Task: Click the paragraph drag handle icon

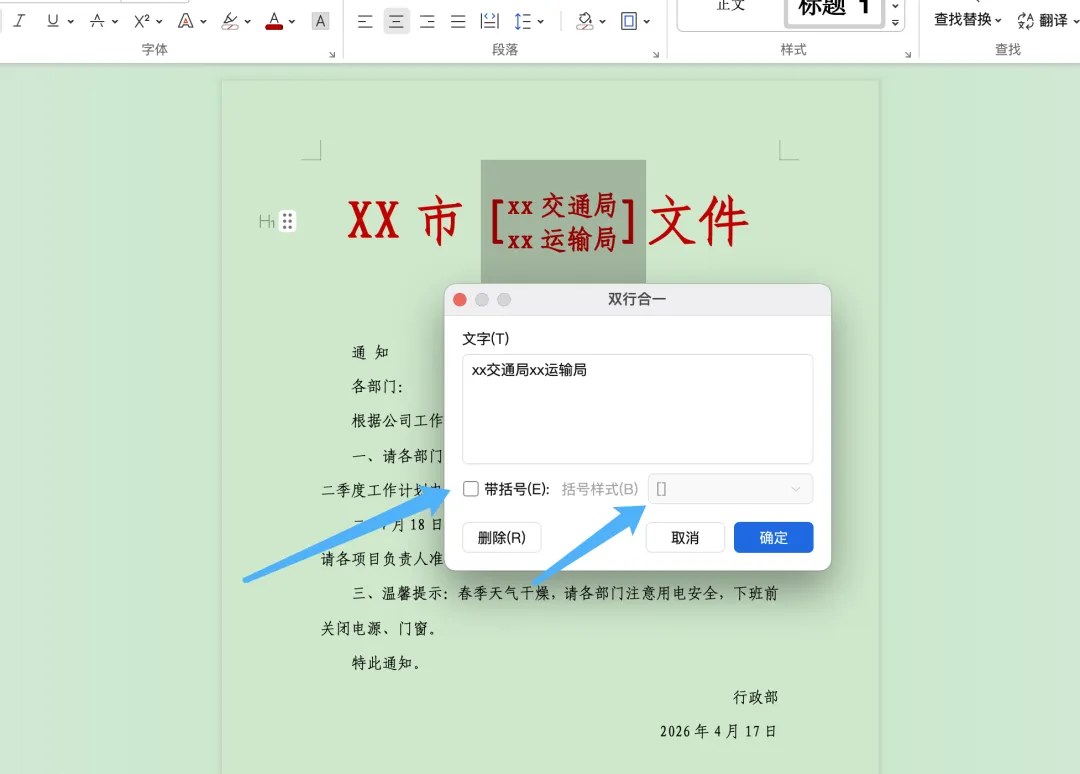Action: (287, 221)
